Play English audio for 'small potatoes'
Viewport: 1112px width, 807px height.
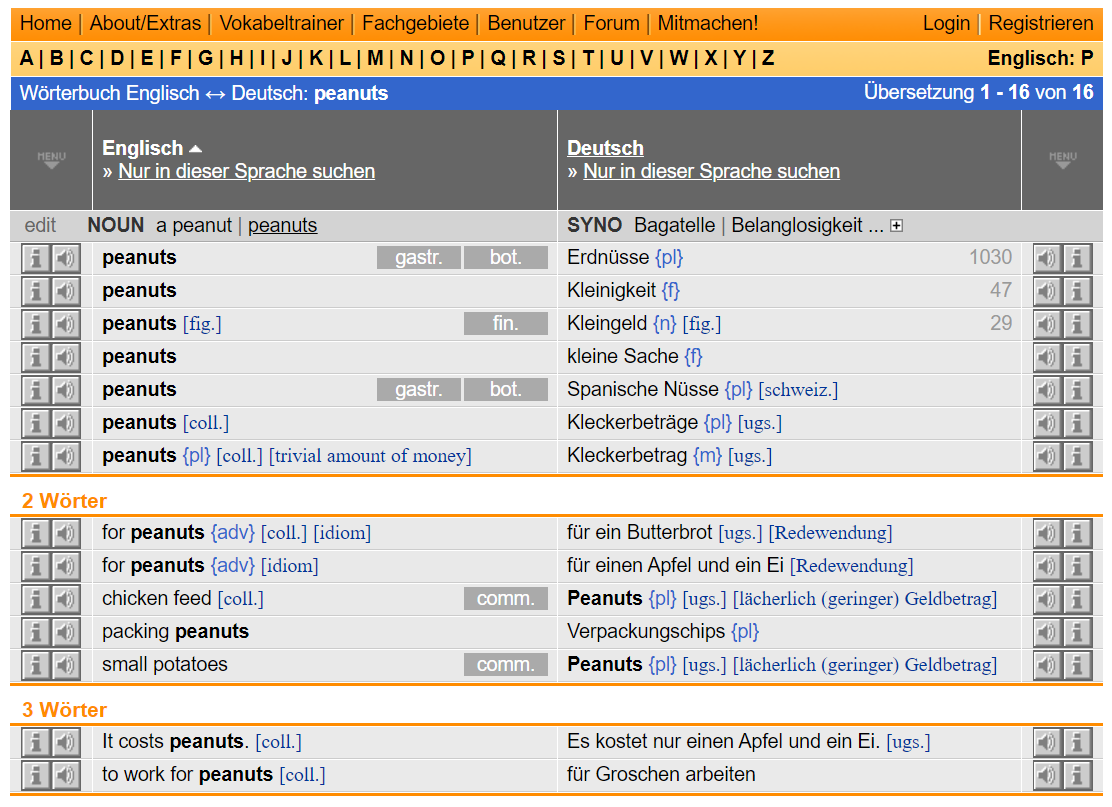point(66,665)
